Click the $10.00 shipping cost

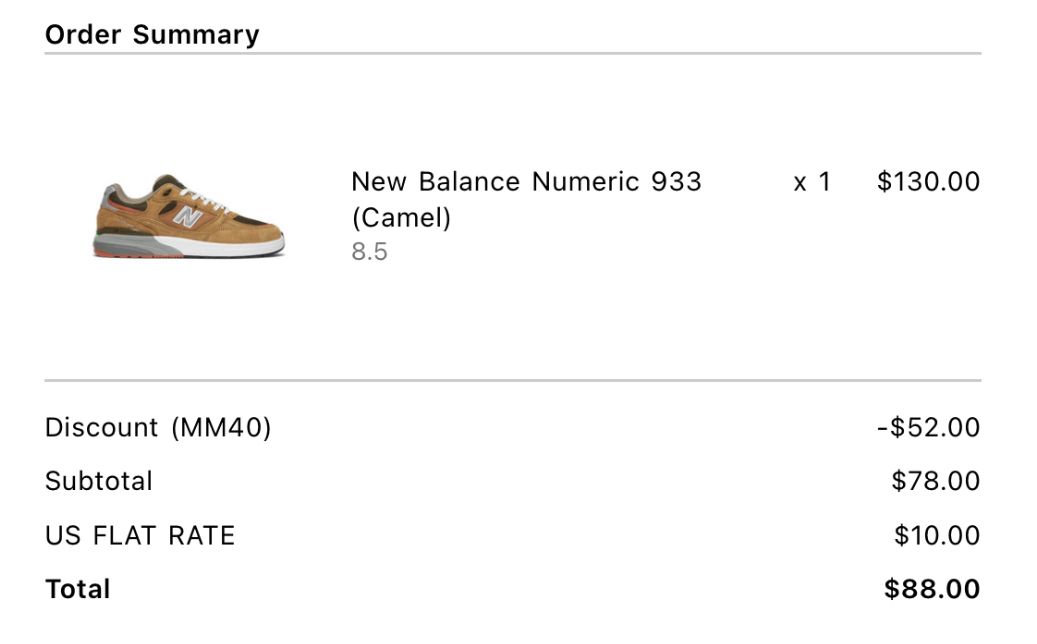(936, 535)
